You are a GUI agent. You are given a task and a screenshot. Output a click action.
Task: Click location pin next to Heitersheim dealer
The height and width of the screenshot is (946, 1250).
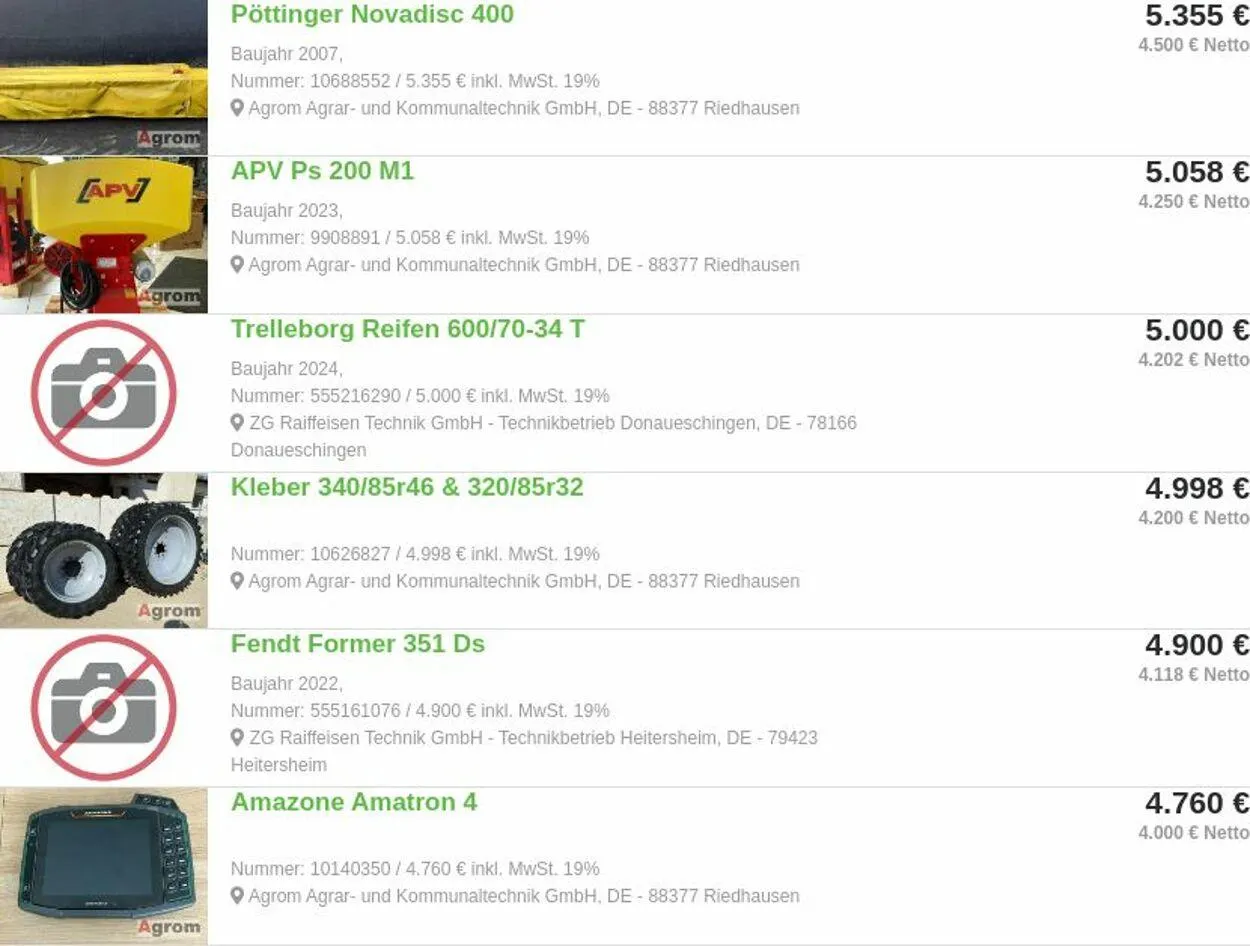tap(237, 738)
